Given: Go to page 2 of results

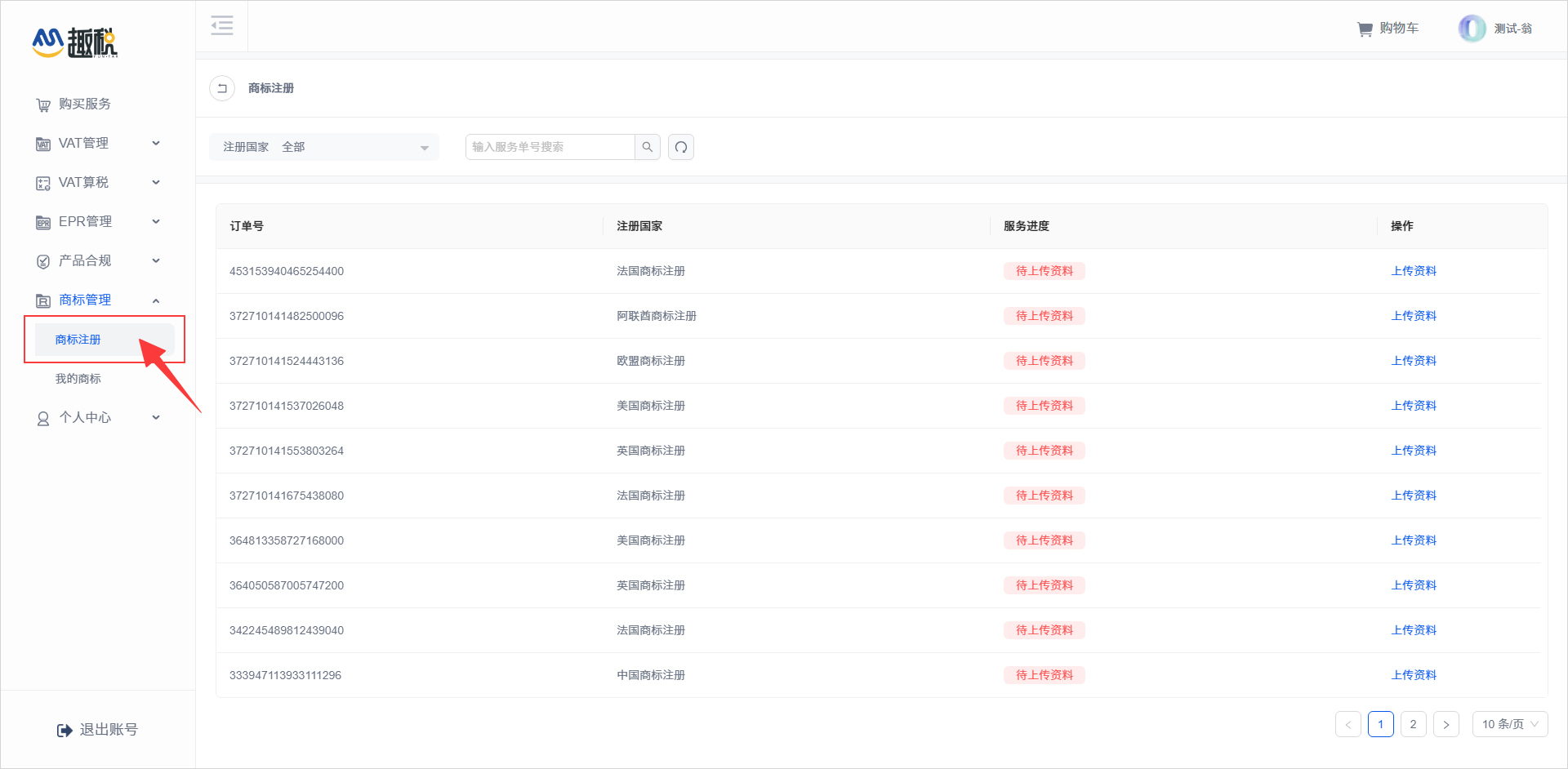Looking at the screenshot, I should pos(1413,724).
